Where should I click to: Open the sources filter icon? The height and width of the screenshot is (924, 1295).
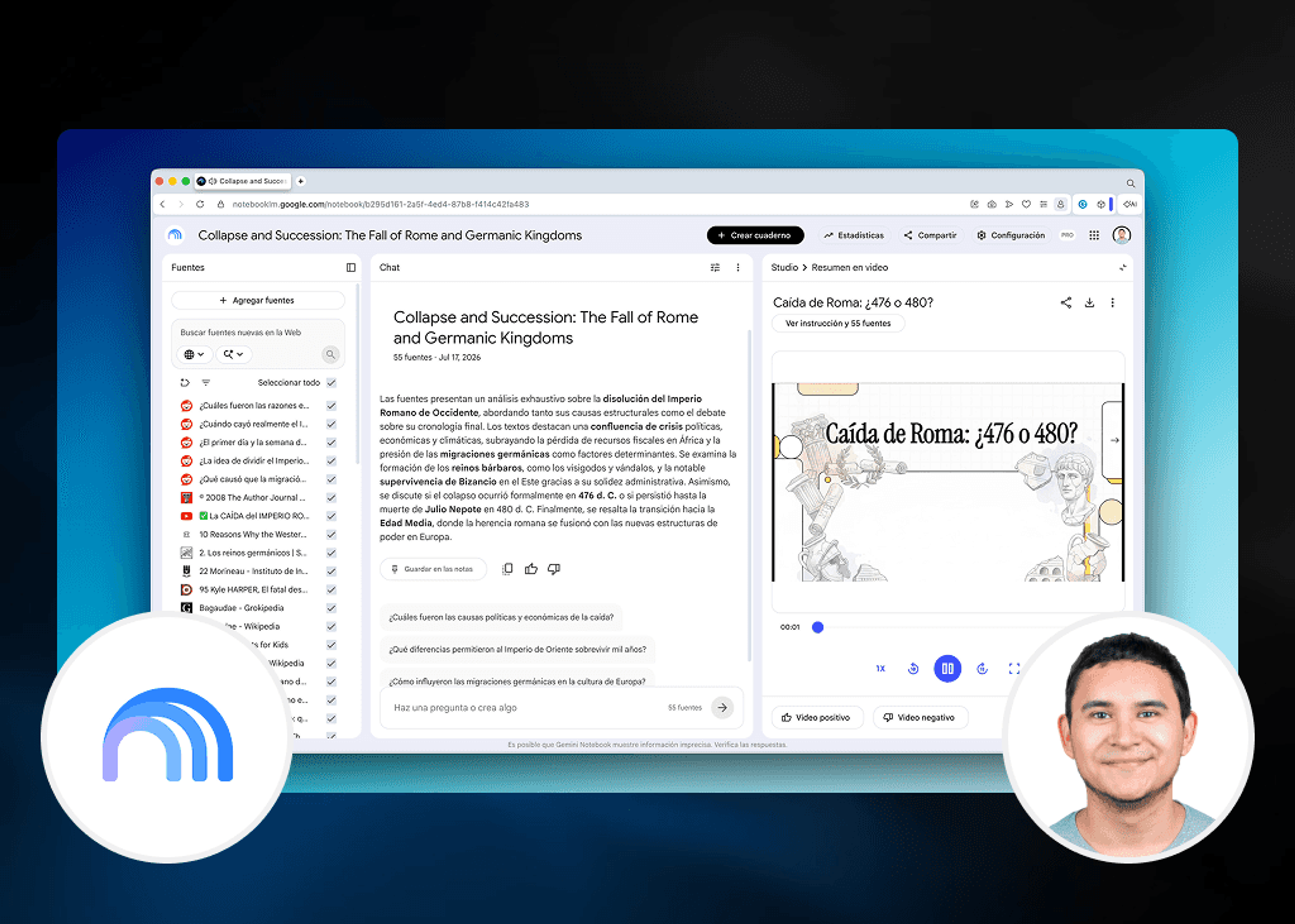[x=206, y=383]
